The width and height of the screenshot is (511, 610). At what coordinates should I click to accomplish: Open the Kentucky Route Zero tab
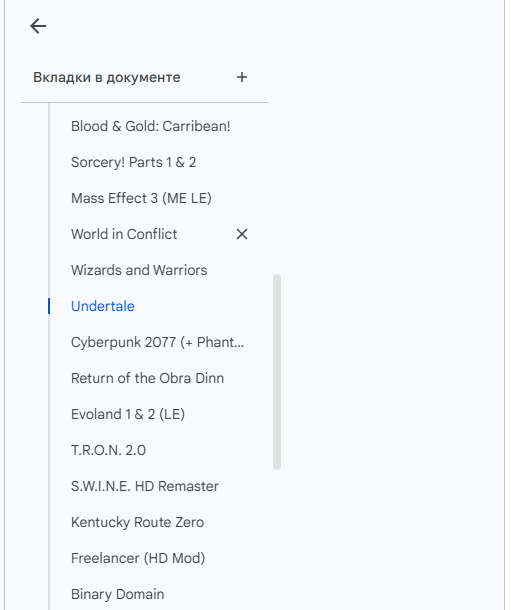[137, 522]
